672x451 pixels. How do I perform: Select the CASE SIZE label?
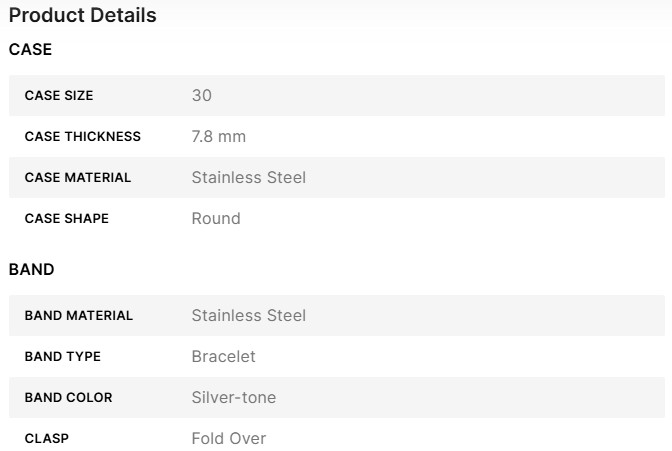point(59,96)
